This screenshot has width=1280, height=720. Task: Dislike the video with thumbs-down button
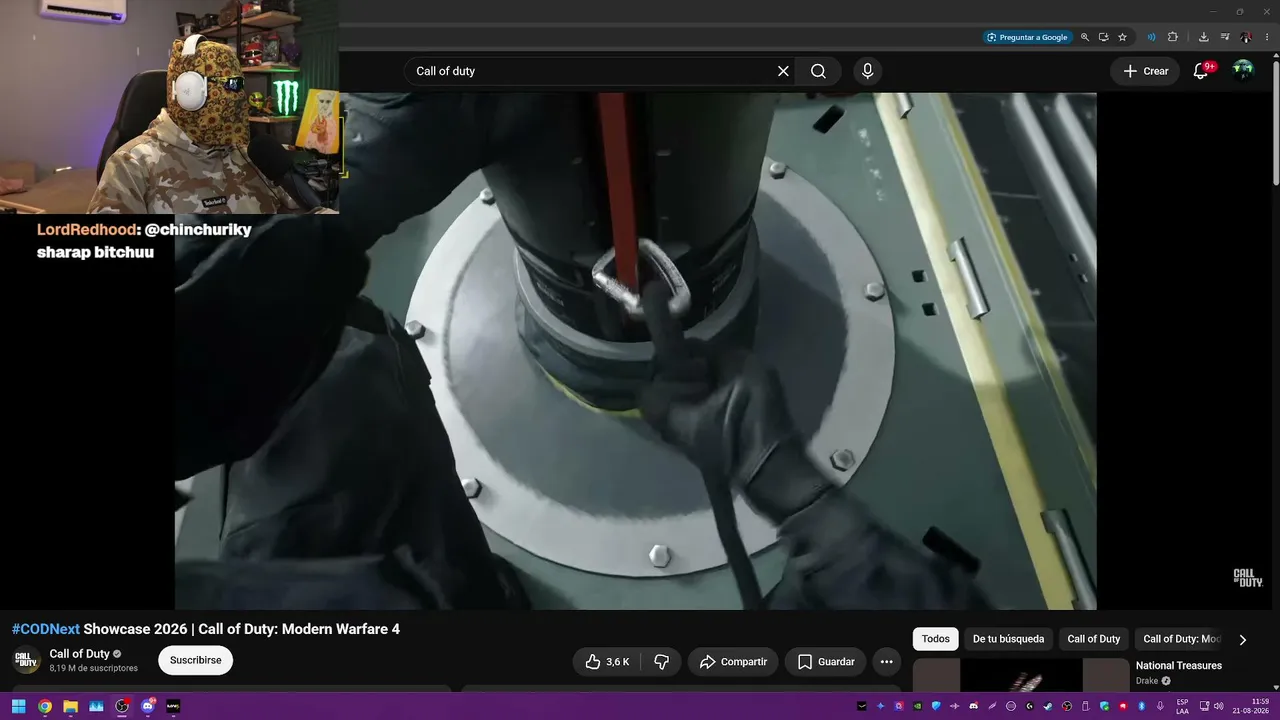(x=661, y=662)
